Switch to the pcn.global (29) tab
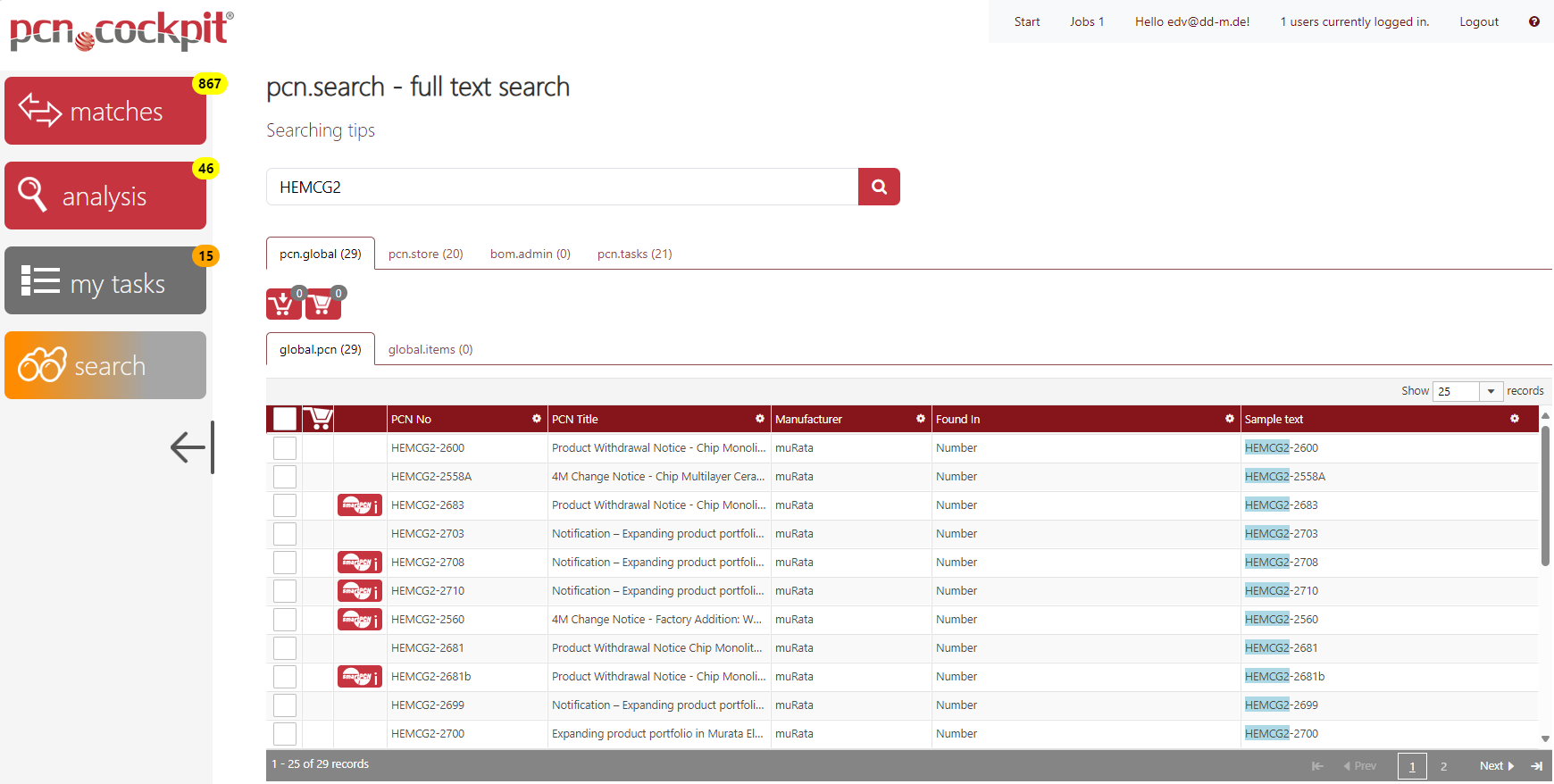Screen dimensions: 1554x784 [x=321, y=254]
